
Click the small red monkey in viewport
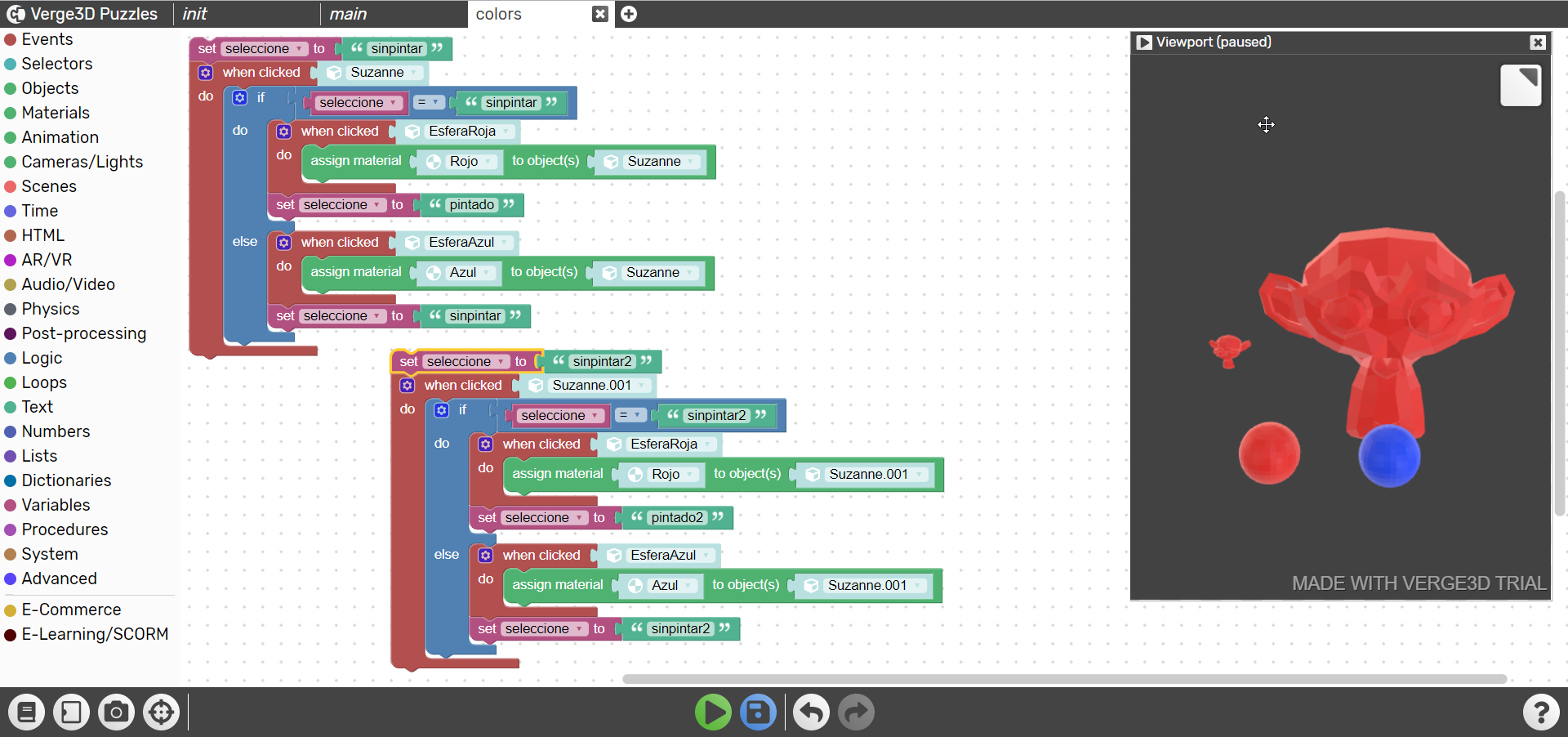point(1229,350)
